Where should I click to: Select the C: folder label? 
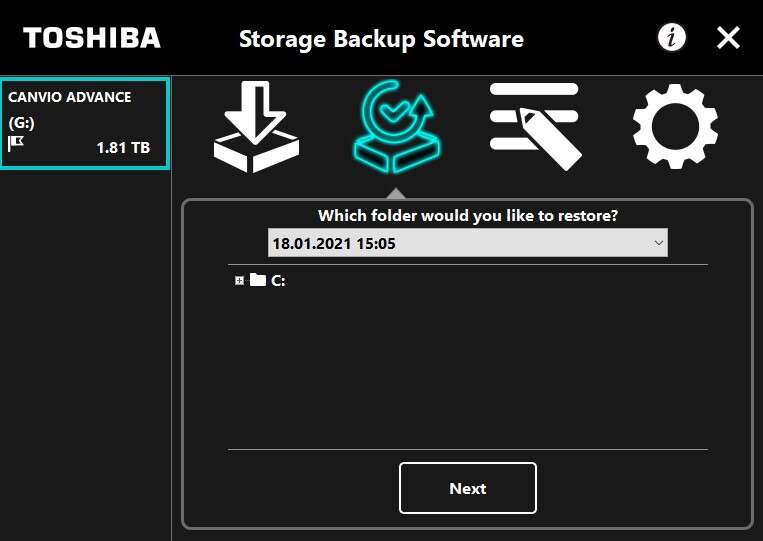pyautogui.click(x=278, y=281)
